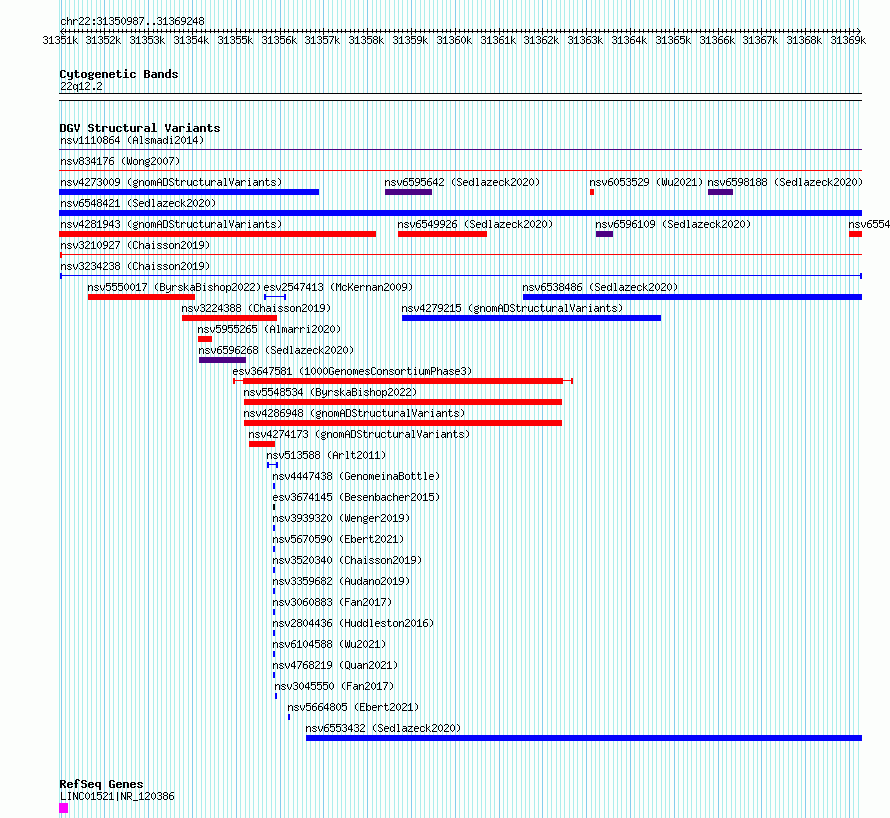890x818 pixels.
Task: Select the nsv4281943 red variant bar
Action: coord(217,234)
